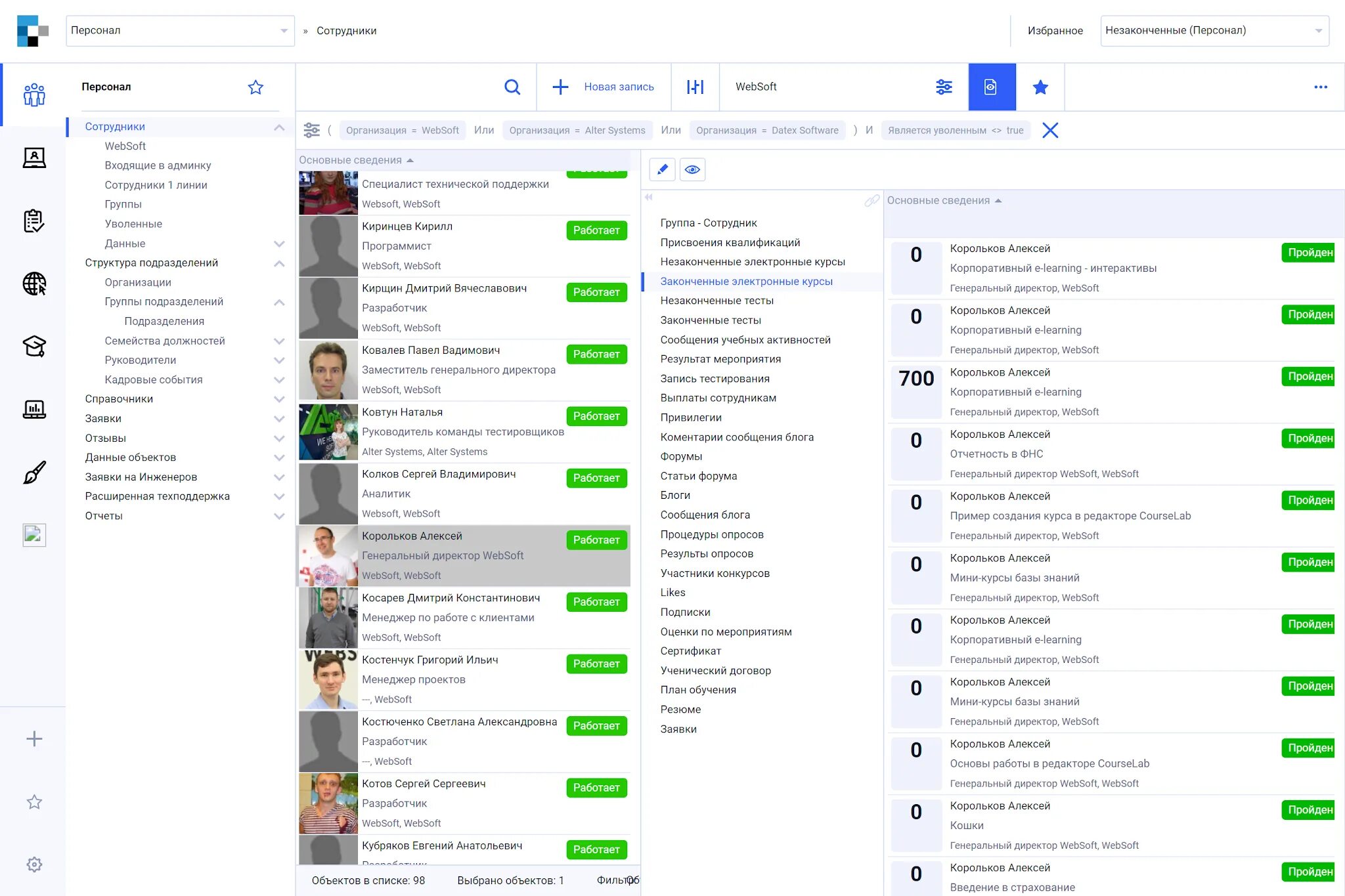
Task: Click filter chip Организация = Datex Software
Action: pos(767,130)
